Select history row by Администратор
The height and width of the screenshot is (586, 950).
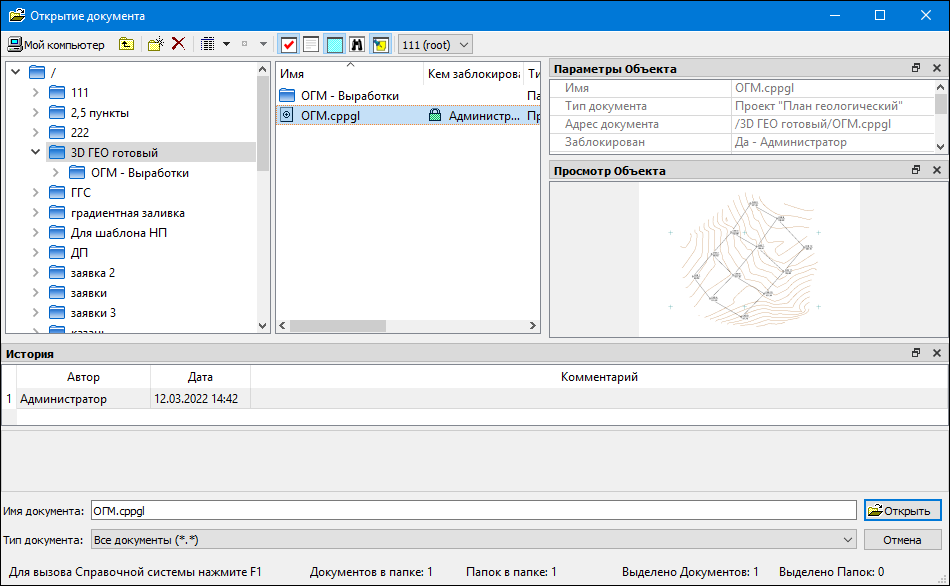coord(475,399)
